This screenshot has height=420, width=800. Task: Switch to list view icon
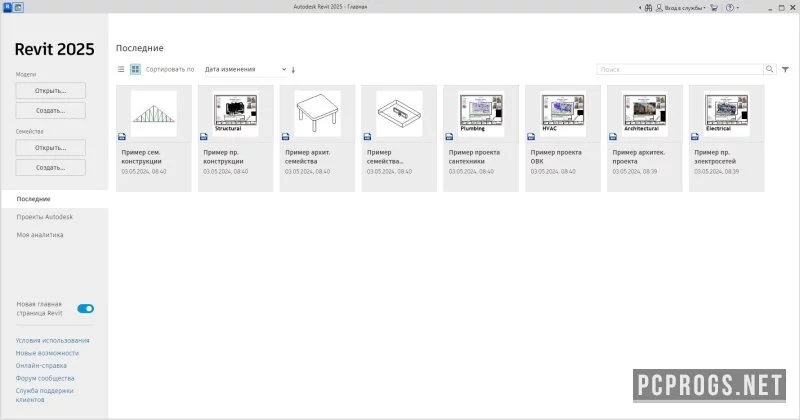[x=121, y=69]
